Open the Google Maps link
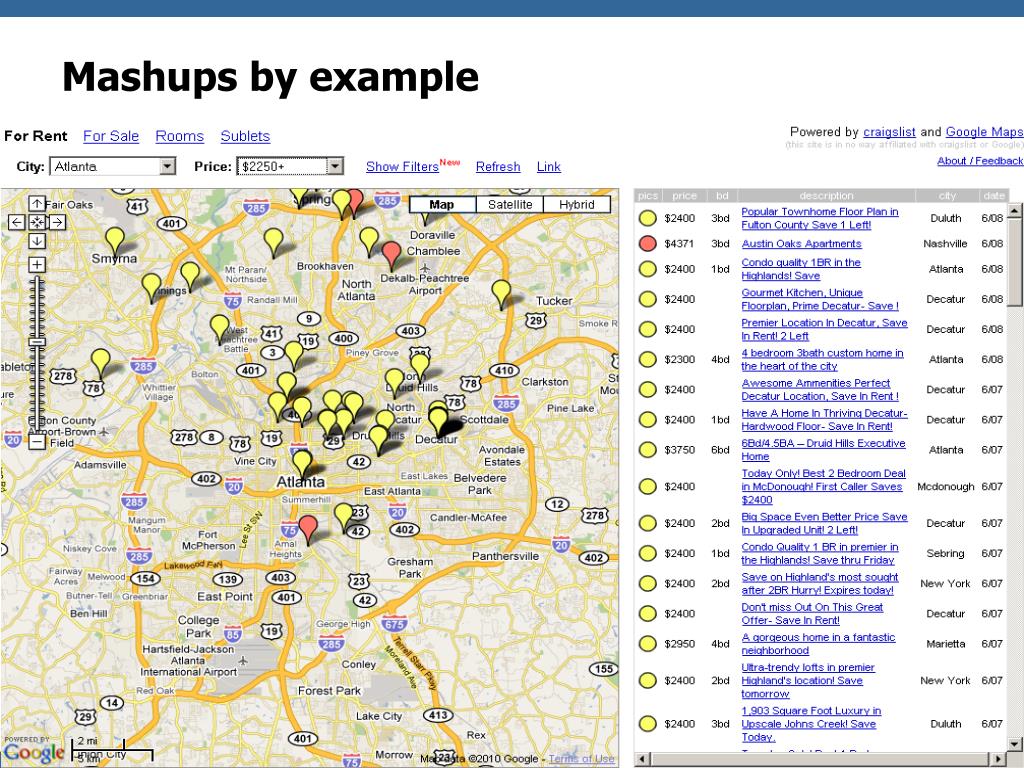Viewport: 1024px width, 768px height. coord(985,132)
